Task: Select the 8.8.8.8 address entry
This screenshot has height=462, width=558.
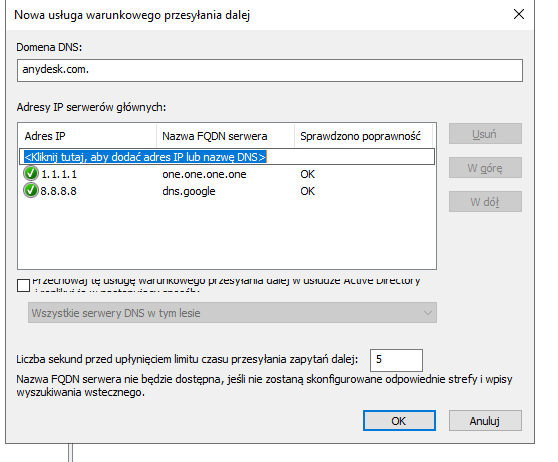Action: click(x=59, y=191)
